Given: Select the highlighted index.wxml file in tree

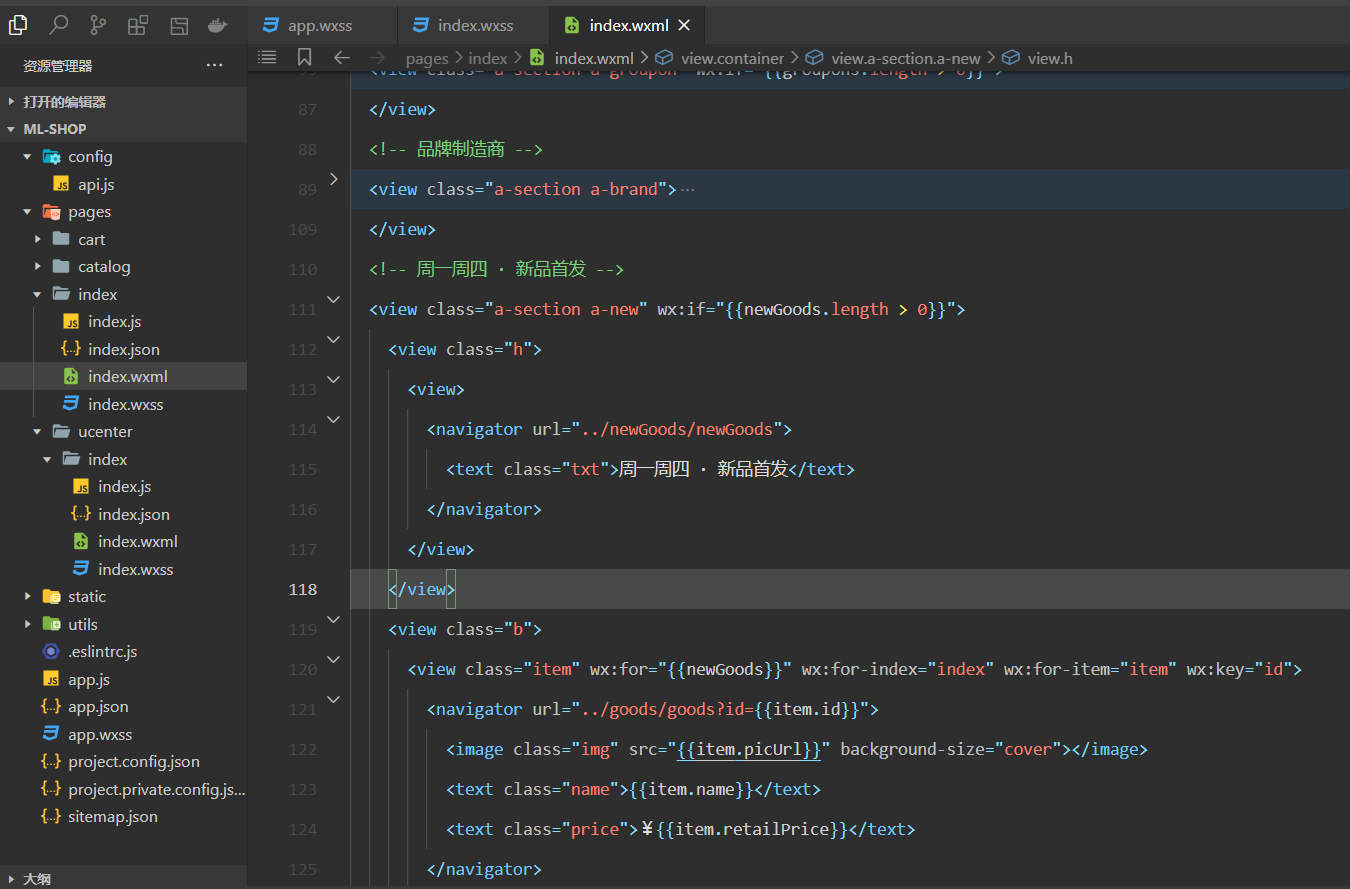Looking at the screenshot, I should coord(123,377).
